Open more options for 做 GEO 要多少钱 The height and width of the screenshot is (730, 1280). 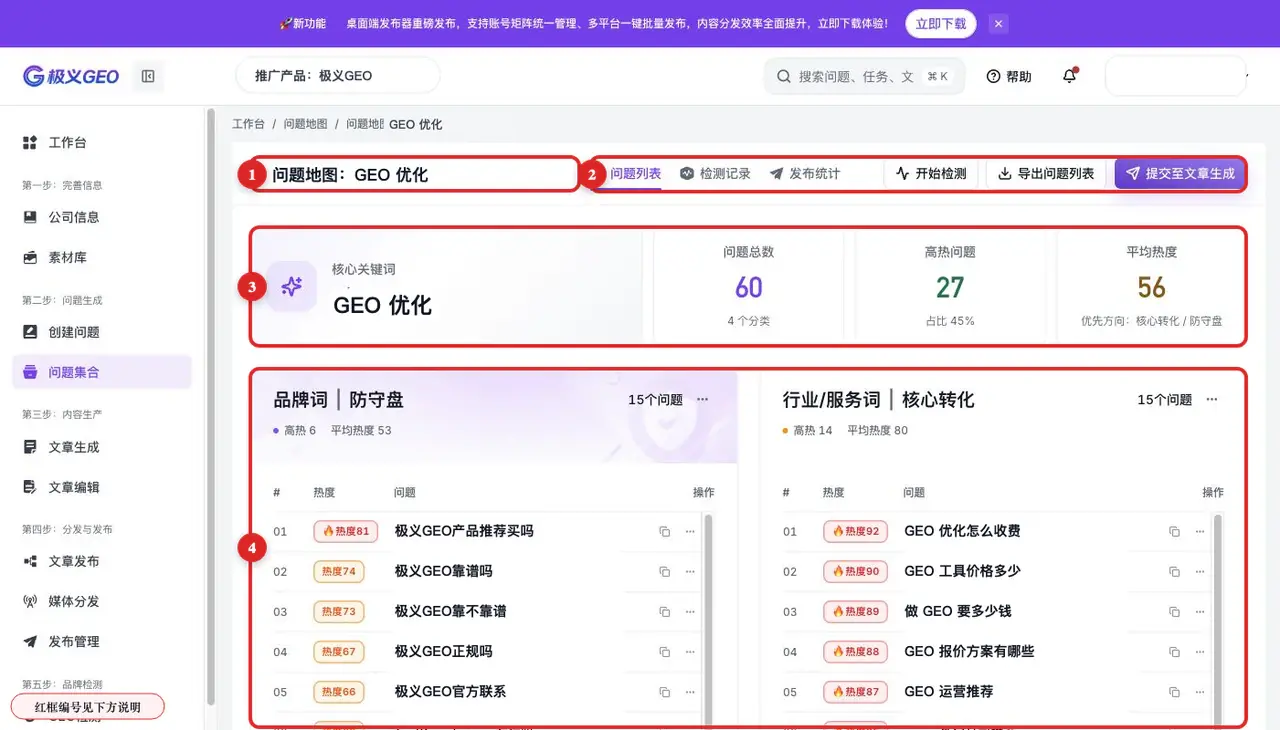pyautogui.click(x=1200, y=611)
